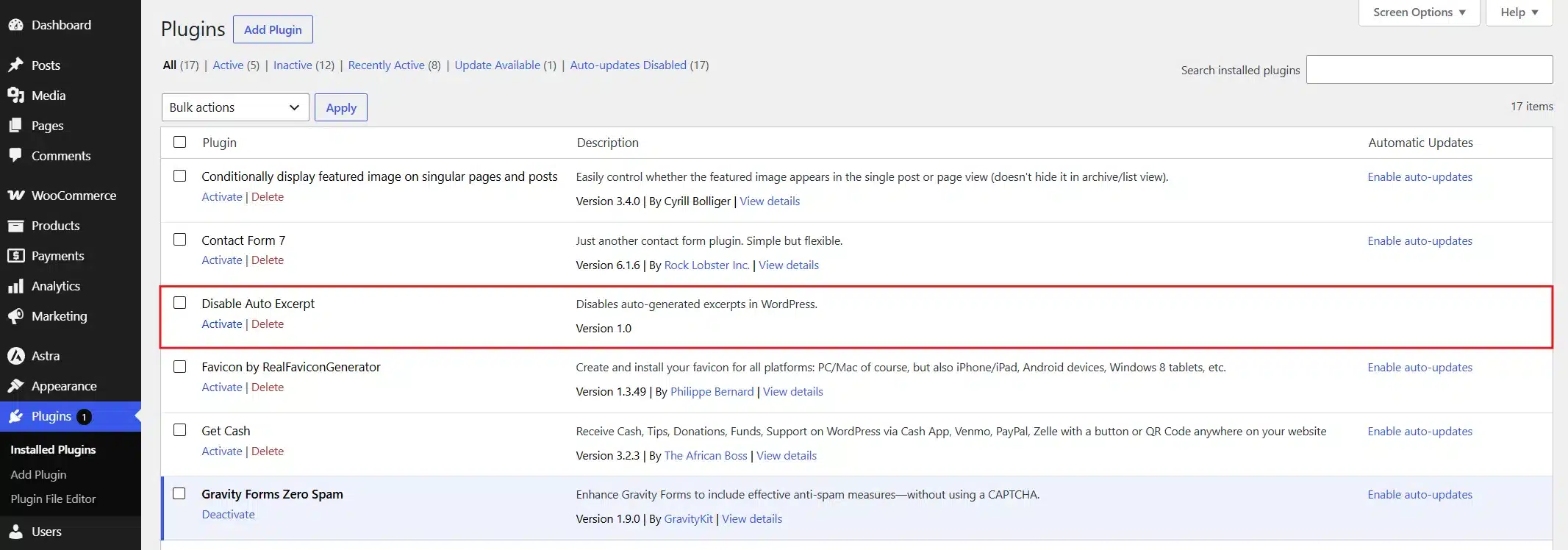Click the Media icon in sidebar

(15, 96)
